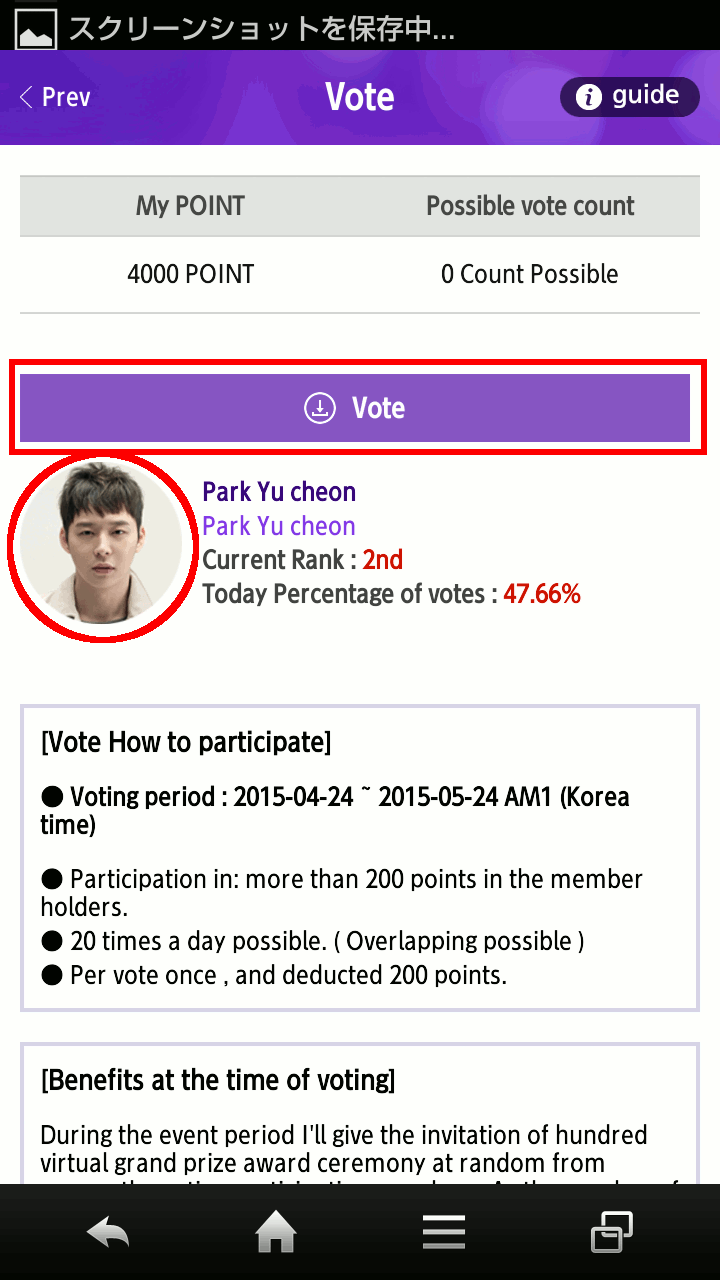Open the guide button label
720x1280 pixels.
coord(645,96)
